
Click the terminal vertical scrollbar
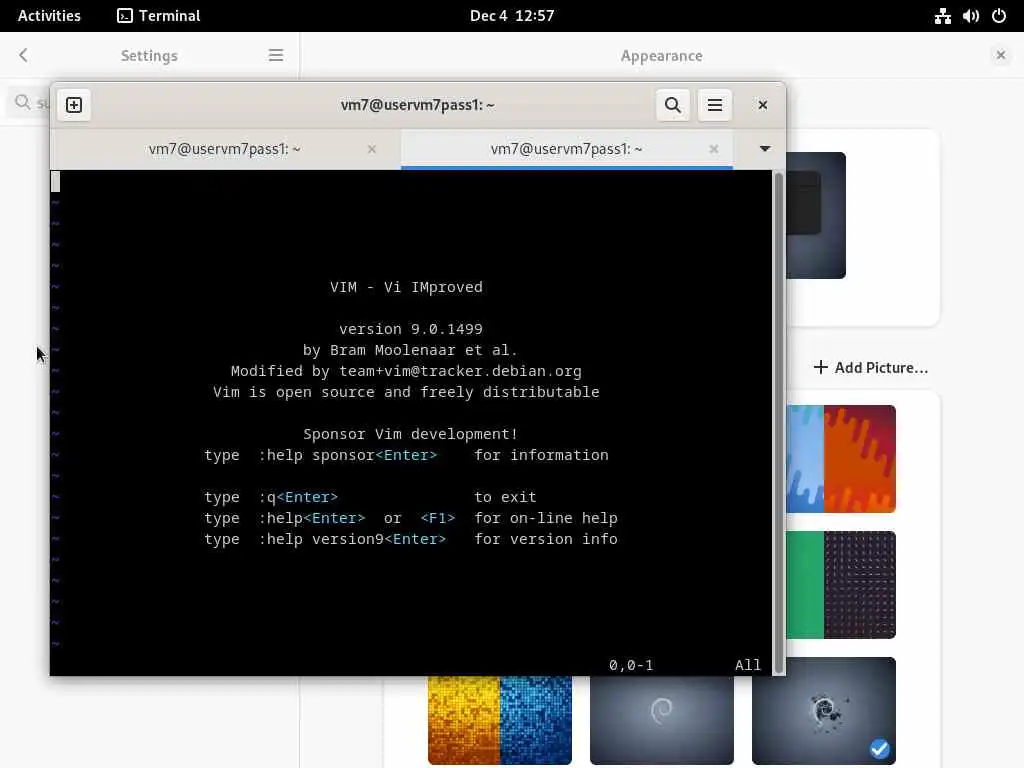pos(778,423)
